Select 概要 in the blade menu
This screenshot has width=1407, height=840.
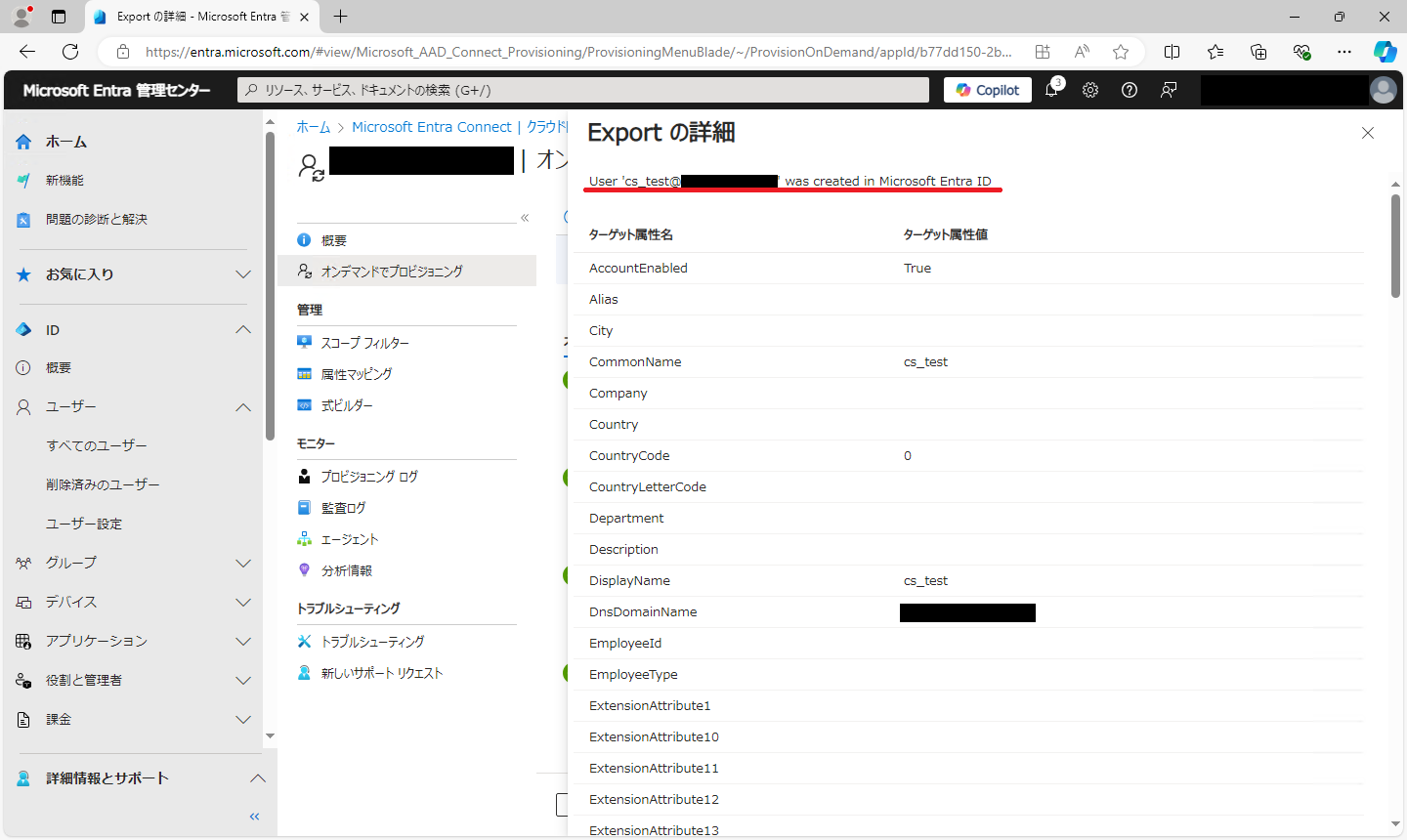[x=334, y=240]
